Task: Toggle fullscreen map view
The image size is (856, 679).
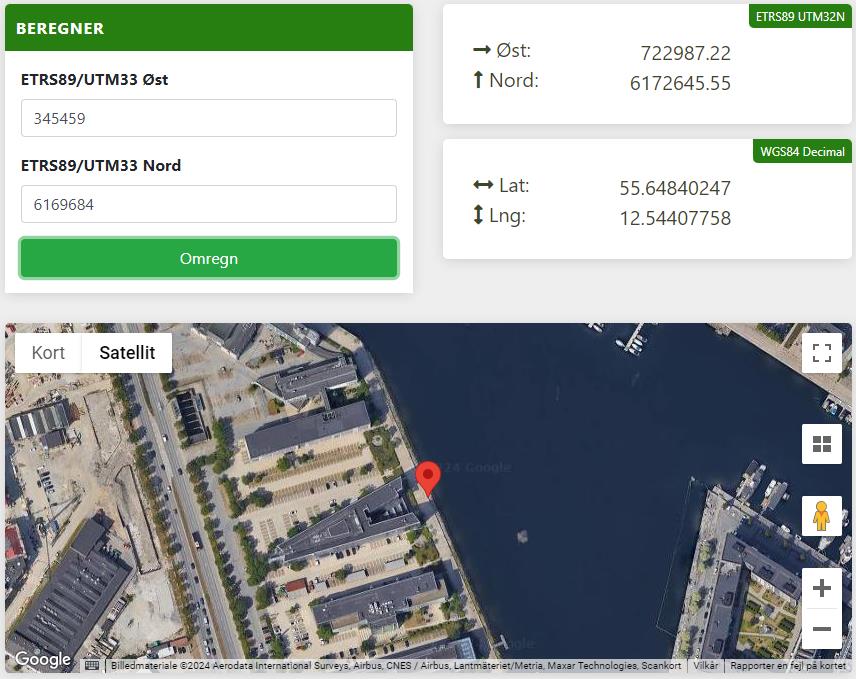Action: point(822,353)
